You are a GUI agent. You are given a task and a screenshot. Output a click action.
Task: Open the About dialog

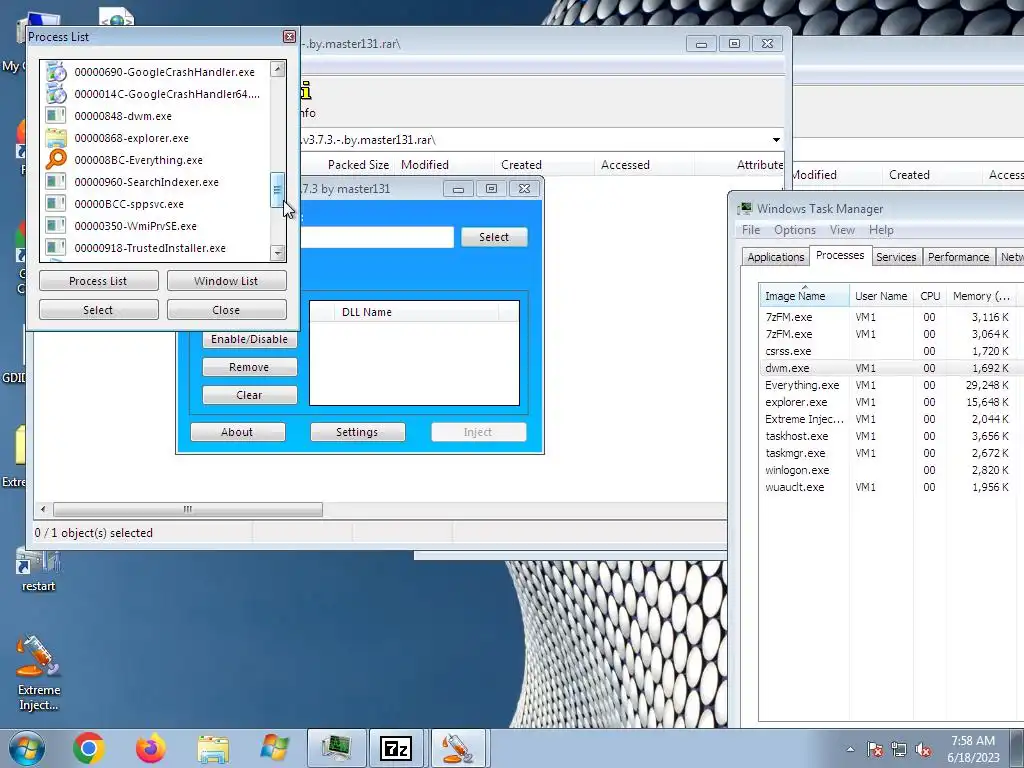[238, 432]
